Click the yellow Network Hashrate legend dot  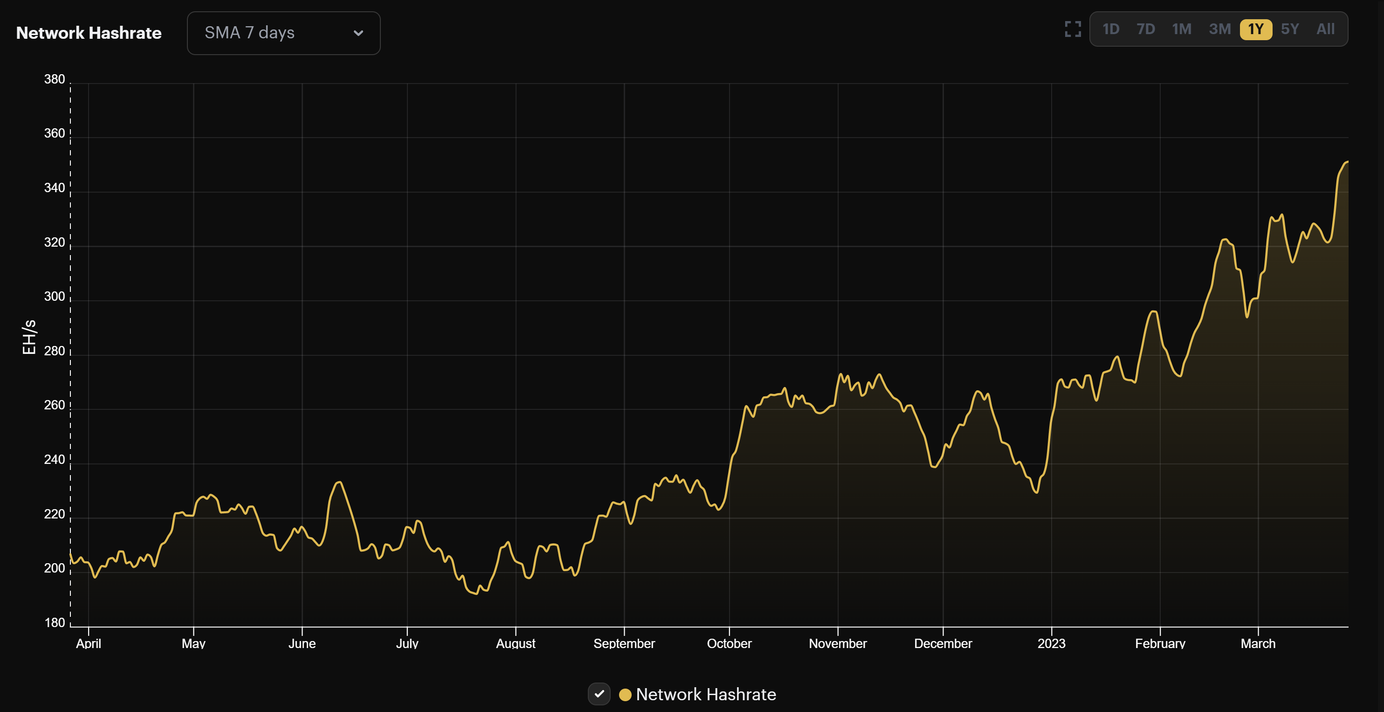tap(625, 693)
